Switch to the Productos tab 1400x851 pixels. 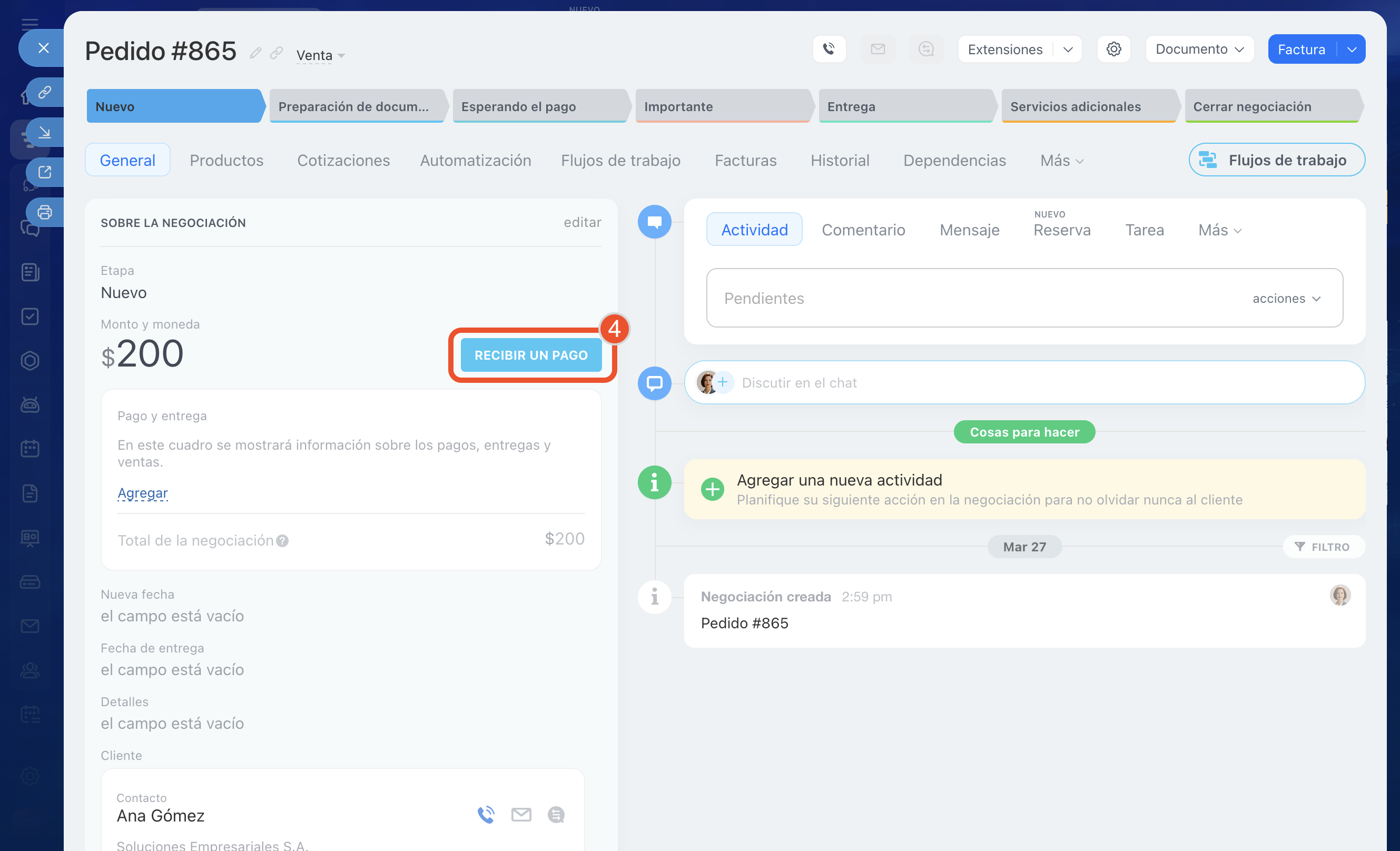tap(226, 160)
